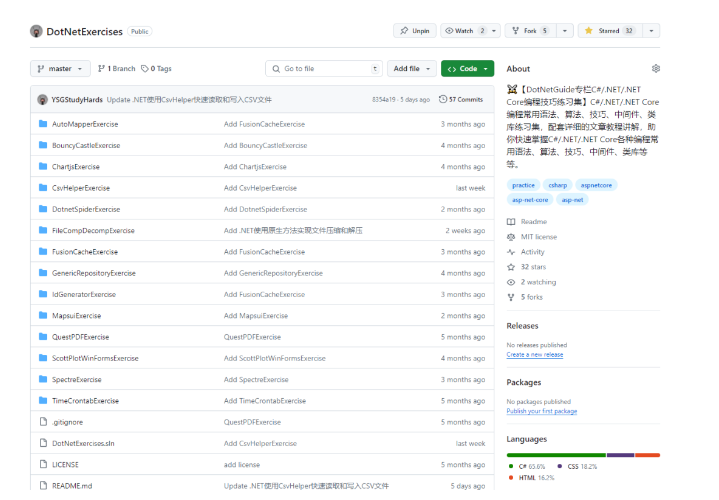Click the SpectreExercise folder icon

(x=43, y=379)
